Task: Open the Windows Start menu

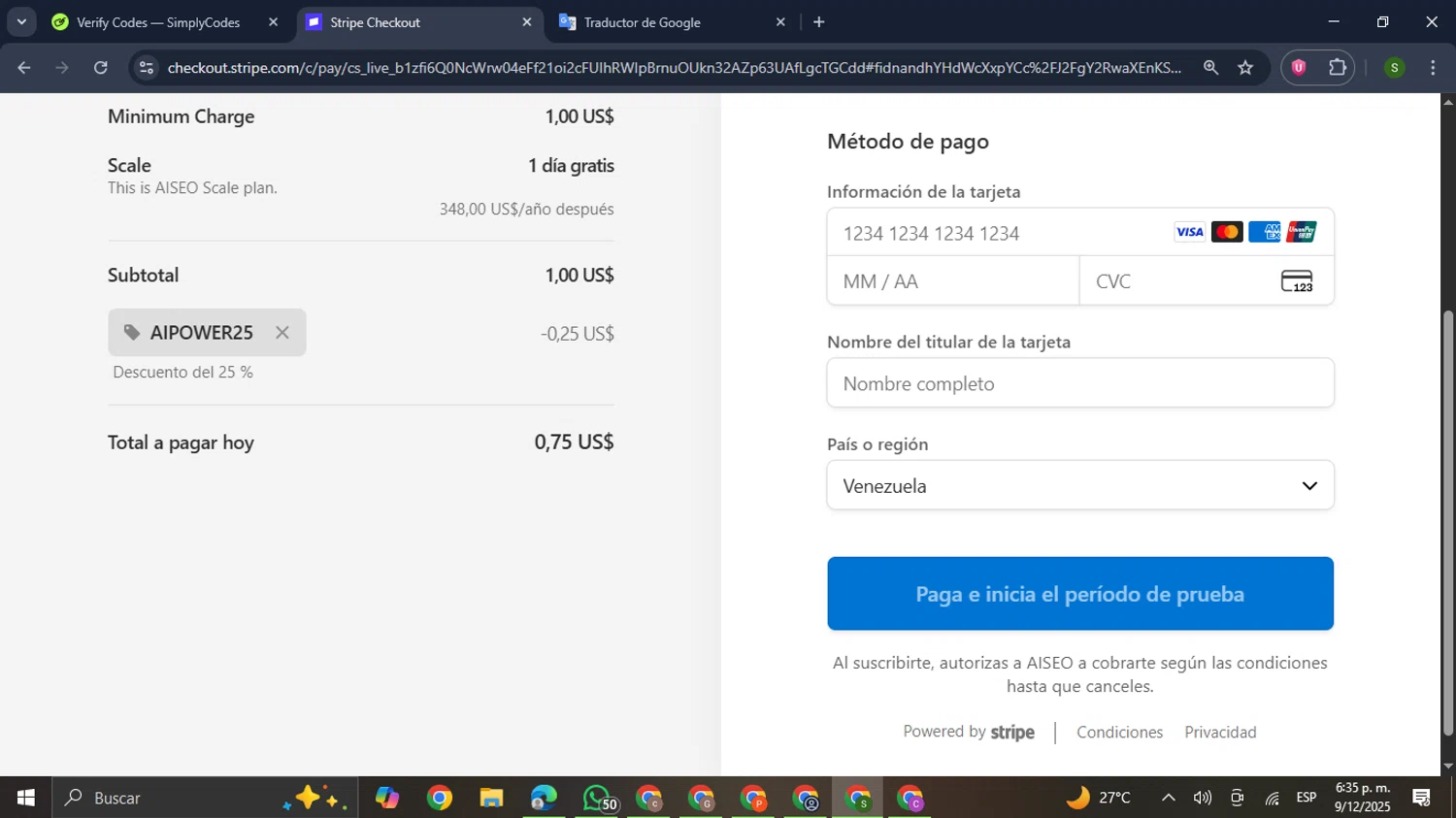Action: pyautogui.click(x=26, y=798)
